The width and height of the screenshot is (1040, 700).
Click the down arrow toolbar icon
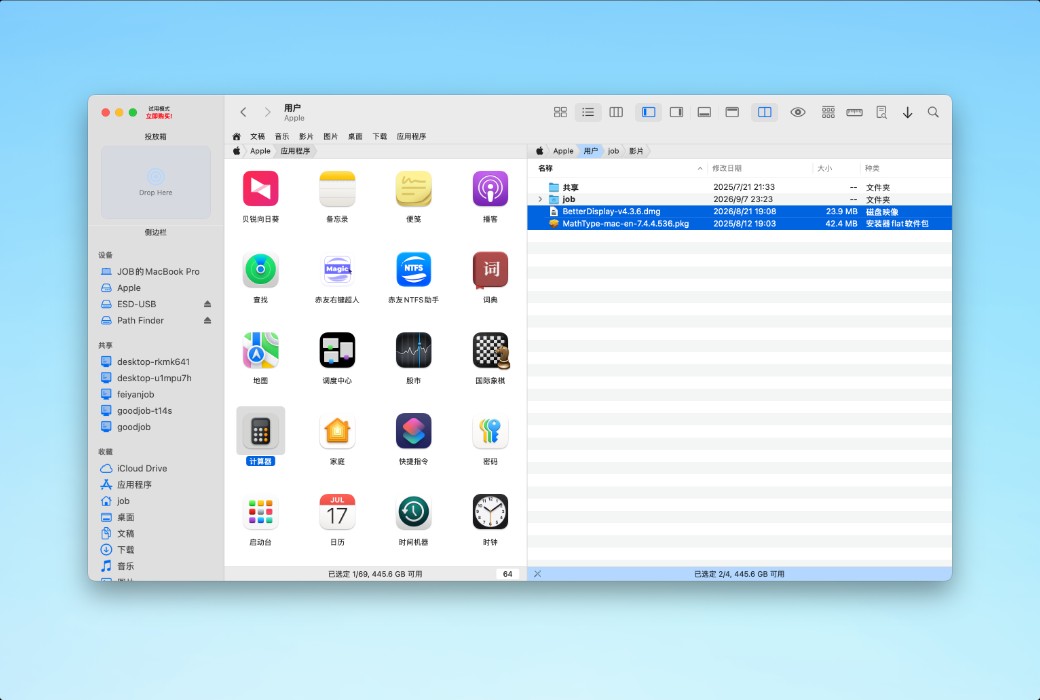pyautogui.click(x=907, y=112)
